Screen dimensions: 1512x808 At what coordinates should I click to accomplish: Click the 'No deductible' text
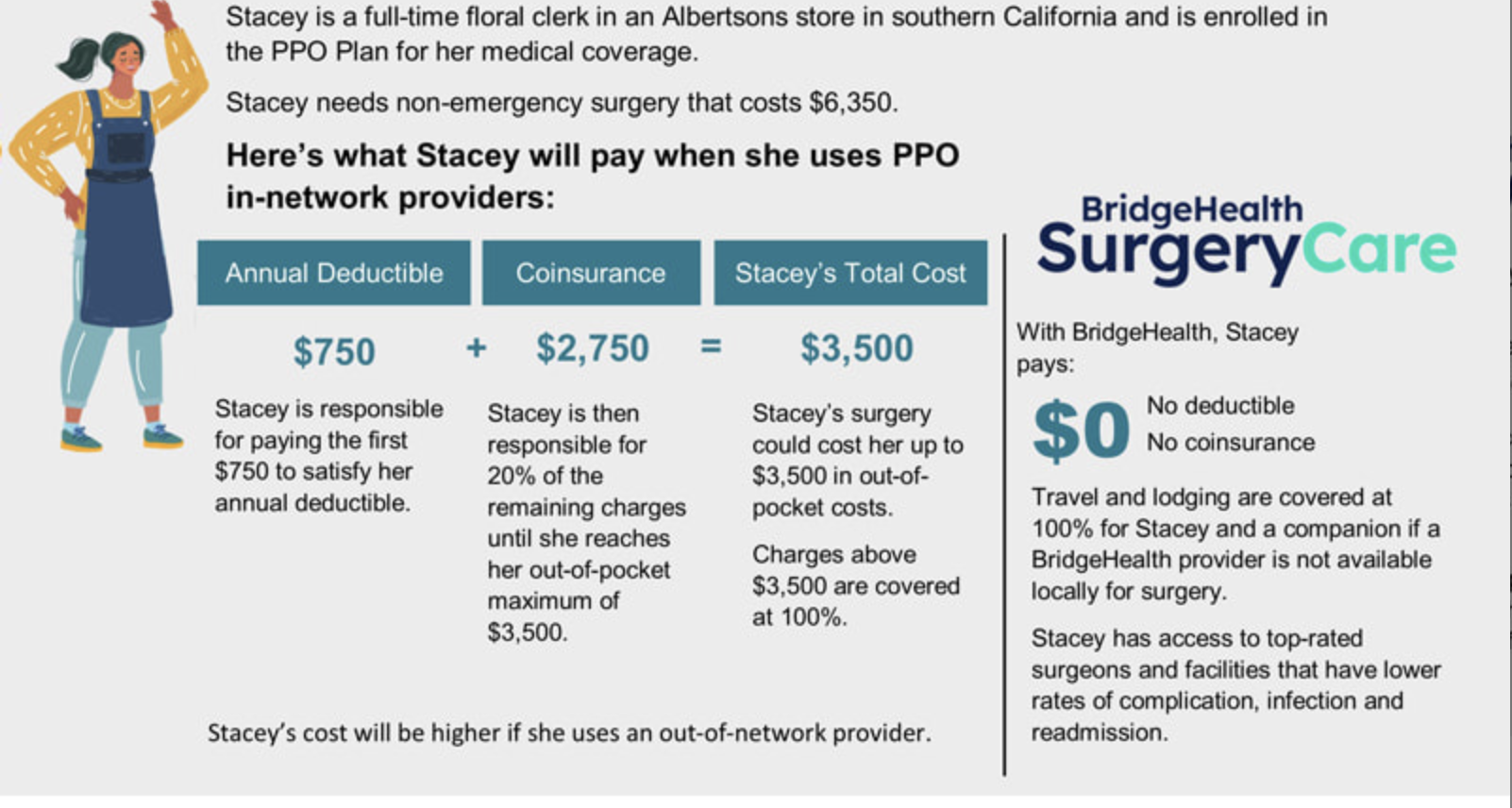point(1220,406)
